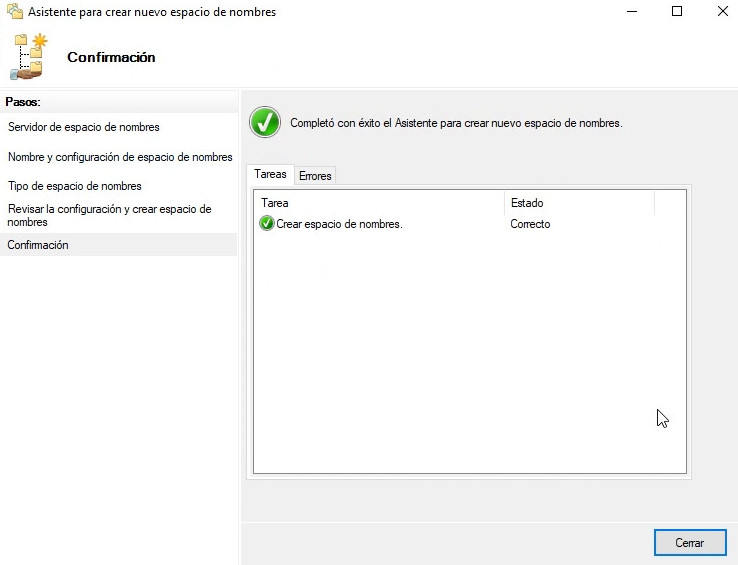Select the Tipo de espacio de nombres step
Image resolution: width=738 pixels, height=565 pixels.
(75, 186)
